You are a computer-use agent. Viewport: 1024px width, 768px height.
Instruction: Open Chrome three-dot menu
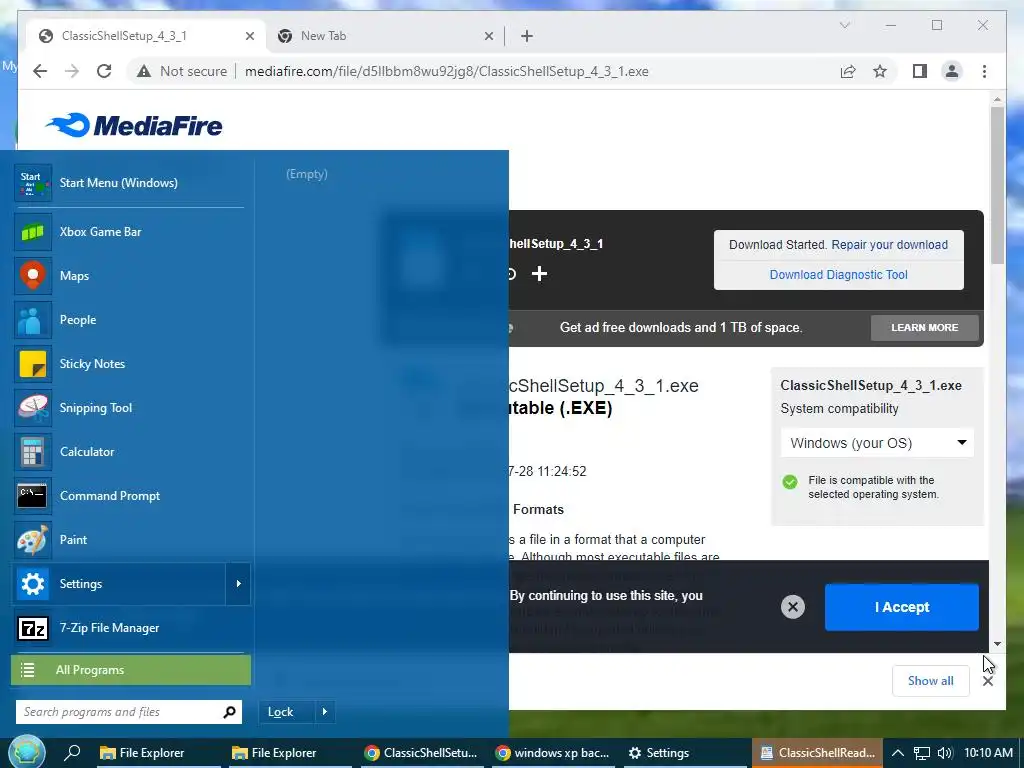point(984,71)
